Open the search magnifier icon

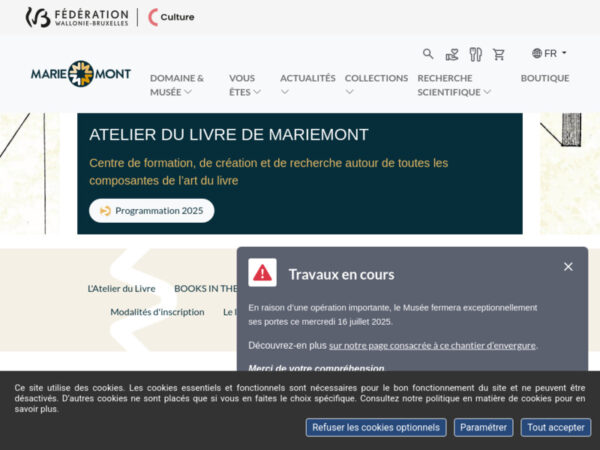pyautogui.click(x=428, y=54)
